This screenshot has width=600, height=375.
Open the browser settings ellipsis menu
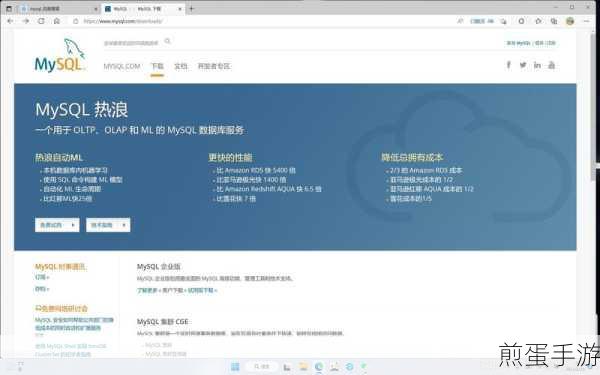point(587,21)
